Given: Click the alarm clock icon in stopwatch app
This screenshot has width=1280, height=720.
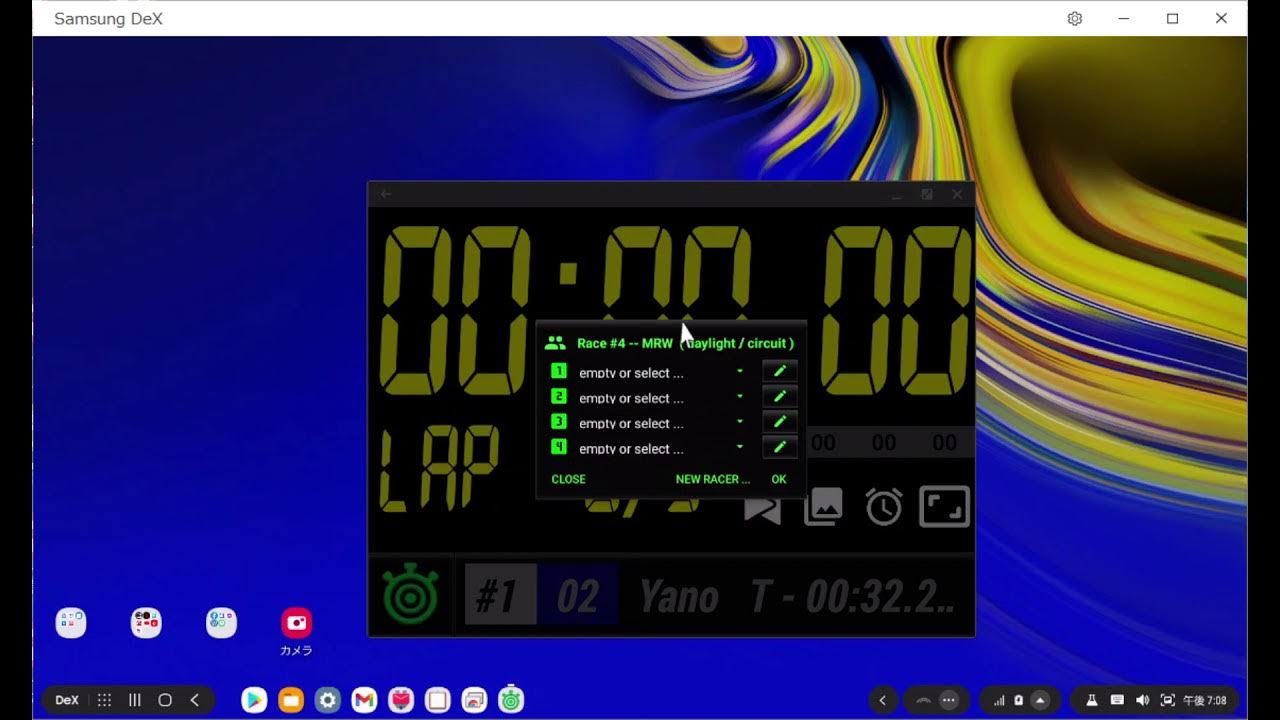Looking at the screenshot, I should coord(884,507).
